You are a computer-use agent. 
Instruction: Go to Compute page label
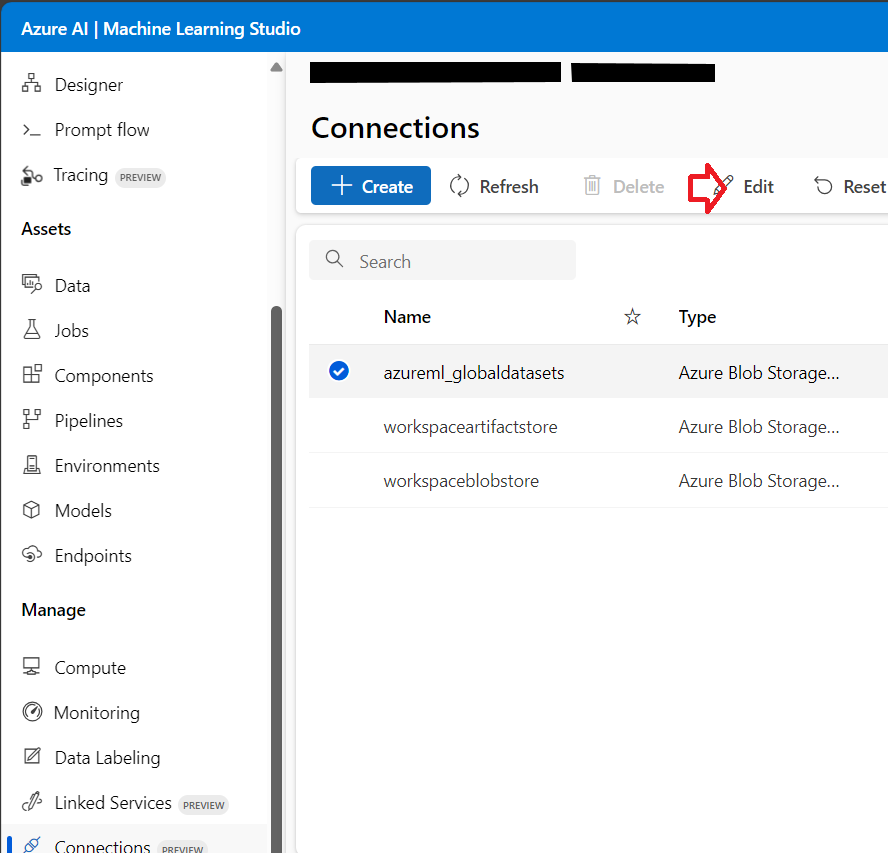[90, 668]
